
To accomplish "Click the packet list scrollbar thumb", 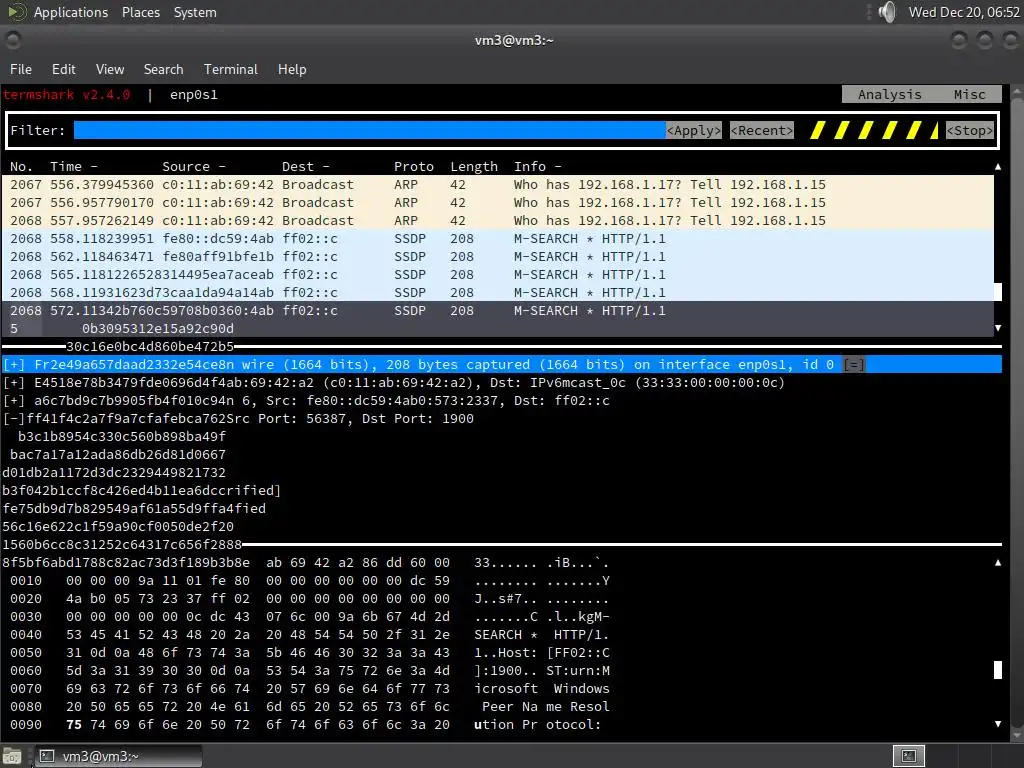I will [998, 292].
